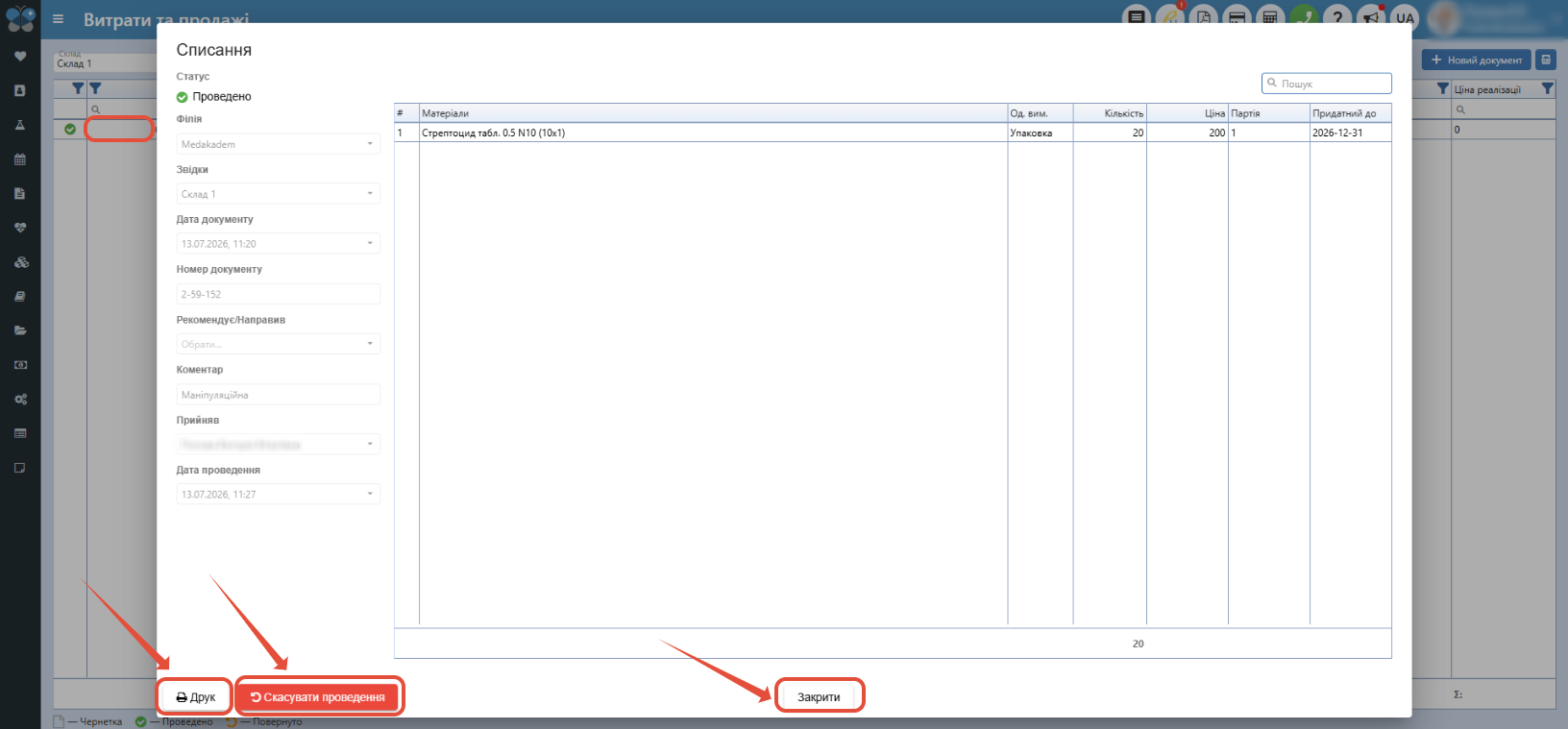Sort by Партія column header
Image resolution: width=1568 pixels, height=729 pixels.
pyautogui.click(x=1269, y=113)
